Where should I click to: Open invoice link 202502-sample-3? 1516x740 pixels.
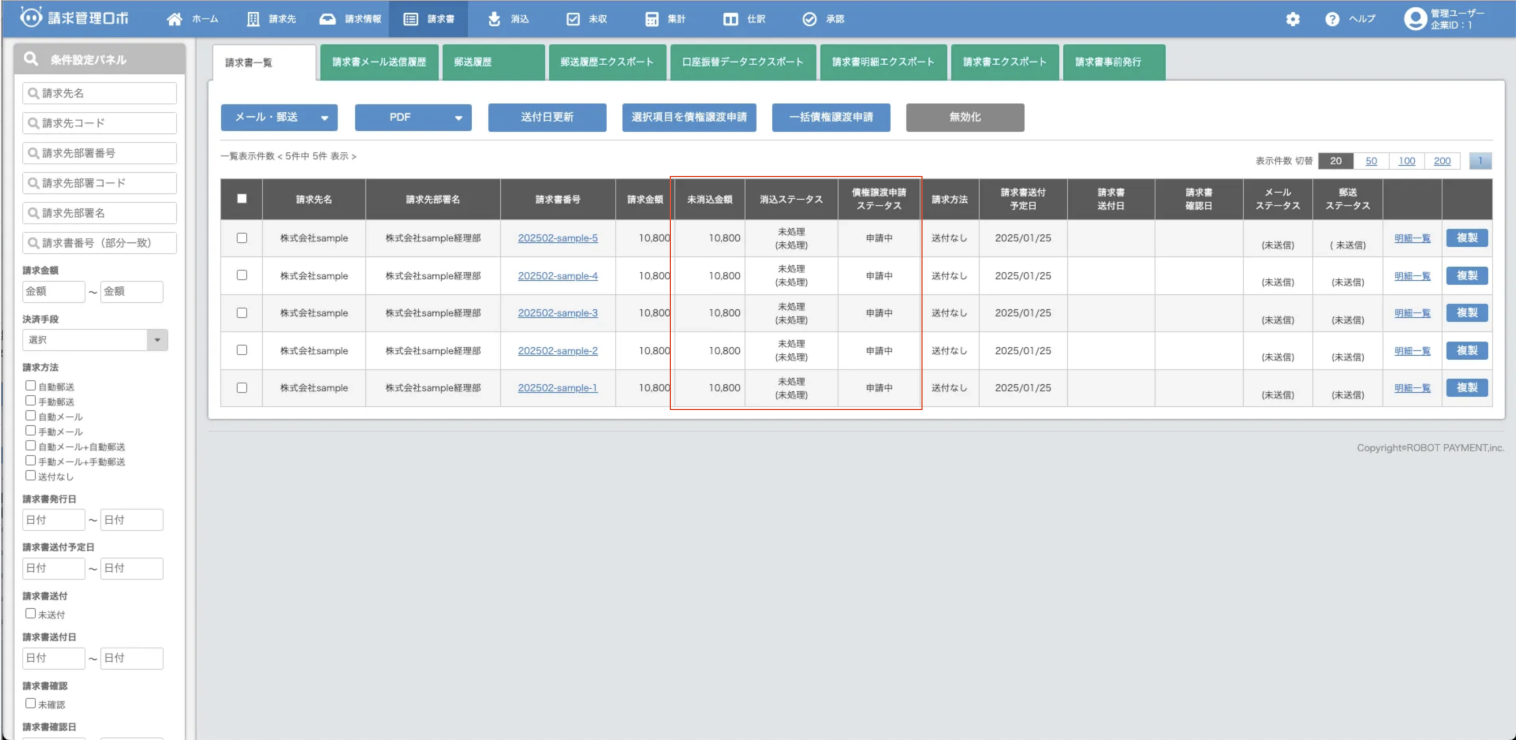pyautogui.click(x=558, y=313)
